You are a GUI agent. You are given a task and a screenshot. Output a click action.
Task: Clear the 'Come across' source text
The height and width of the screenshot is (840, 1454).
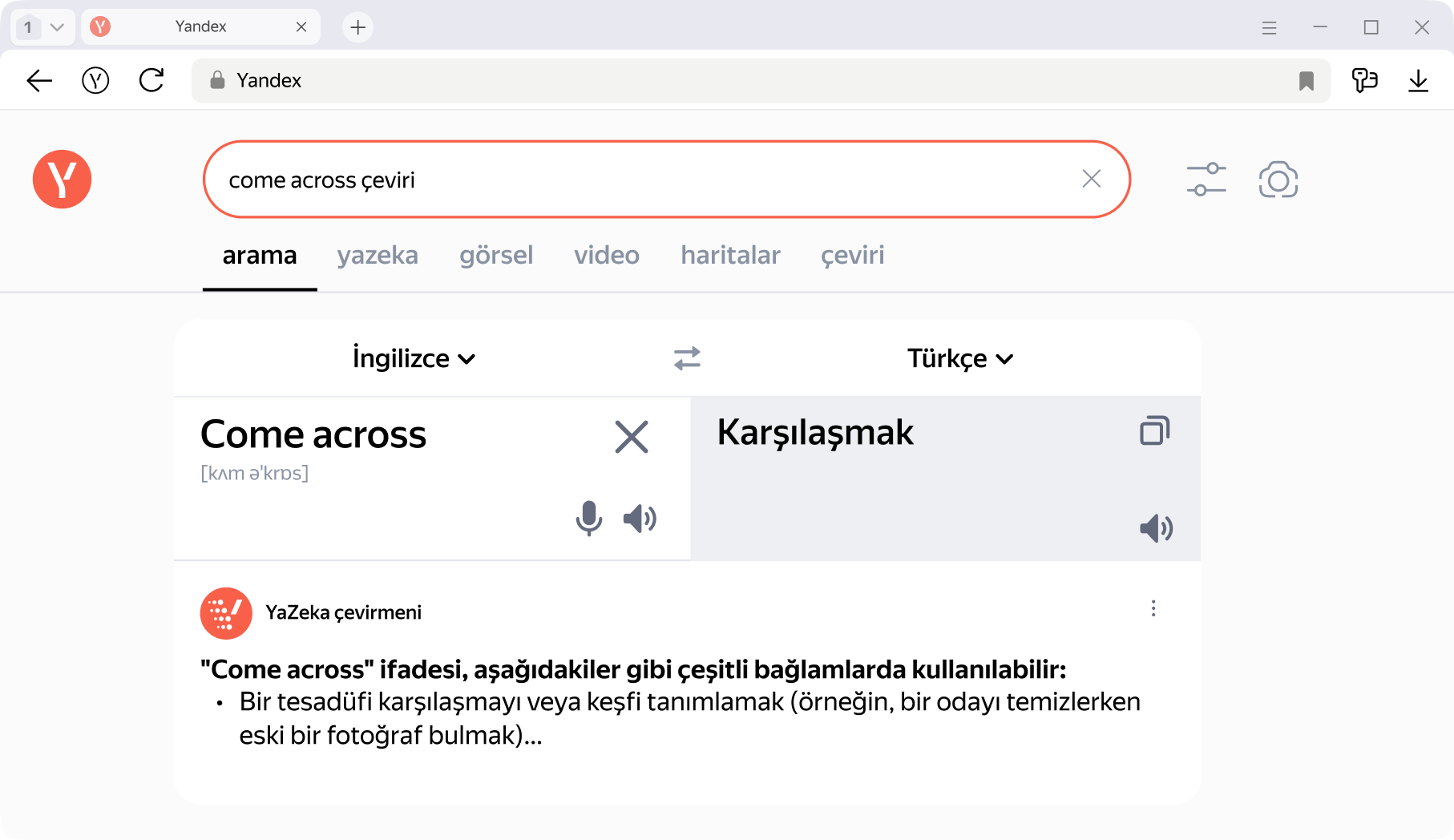pyautogui.click(x=632, y=437)
